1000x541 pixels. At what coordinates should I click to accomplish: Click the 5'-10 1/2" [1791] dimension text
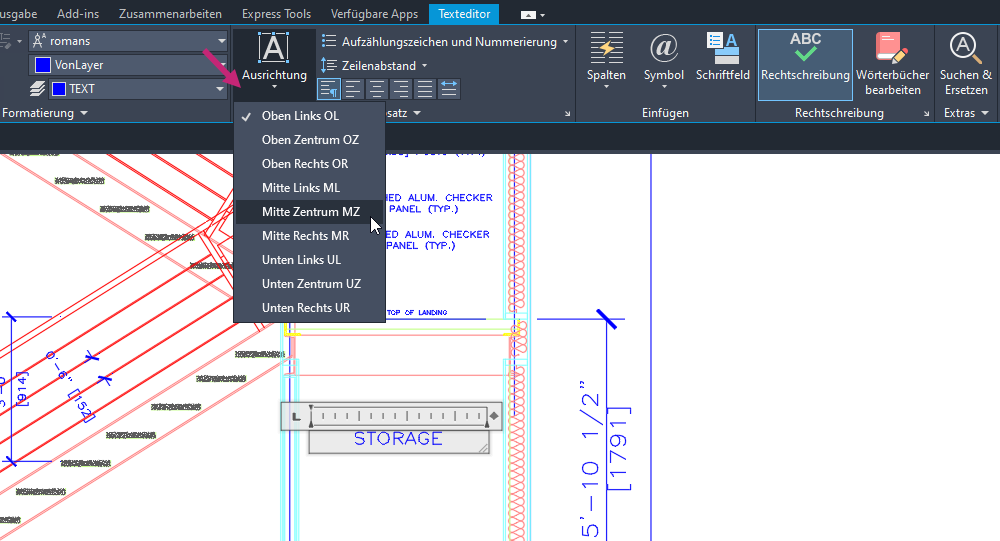[605, 458]
